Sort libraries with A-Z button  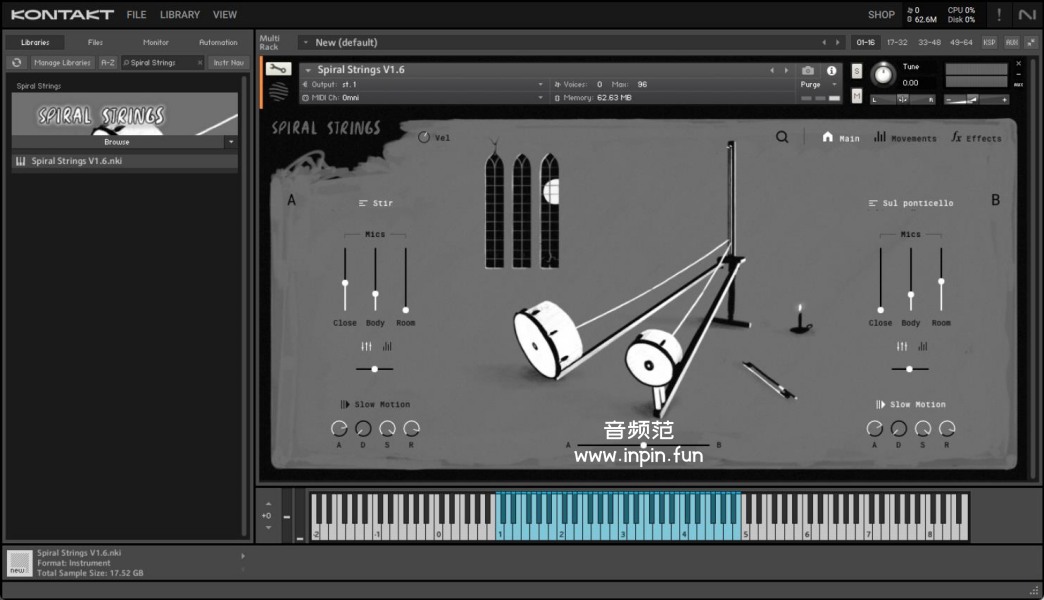(108, 63)
